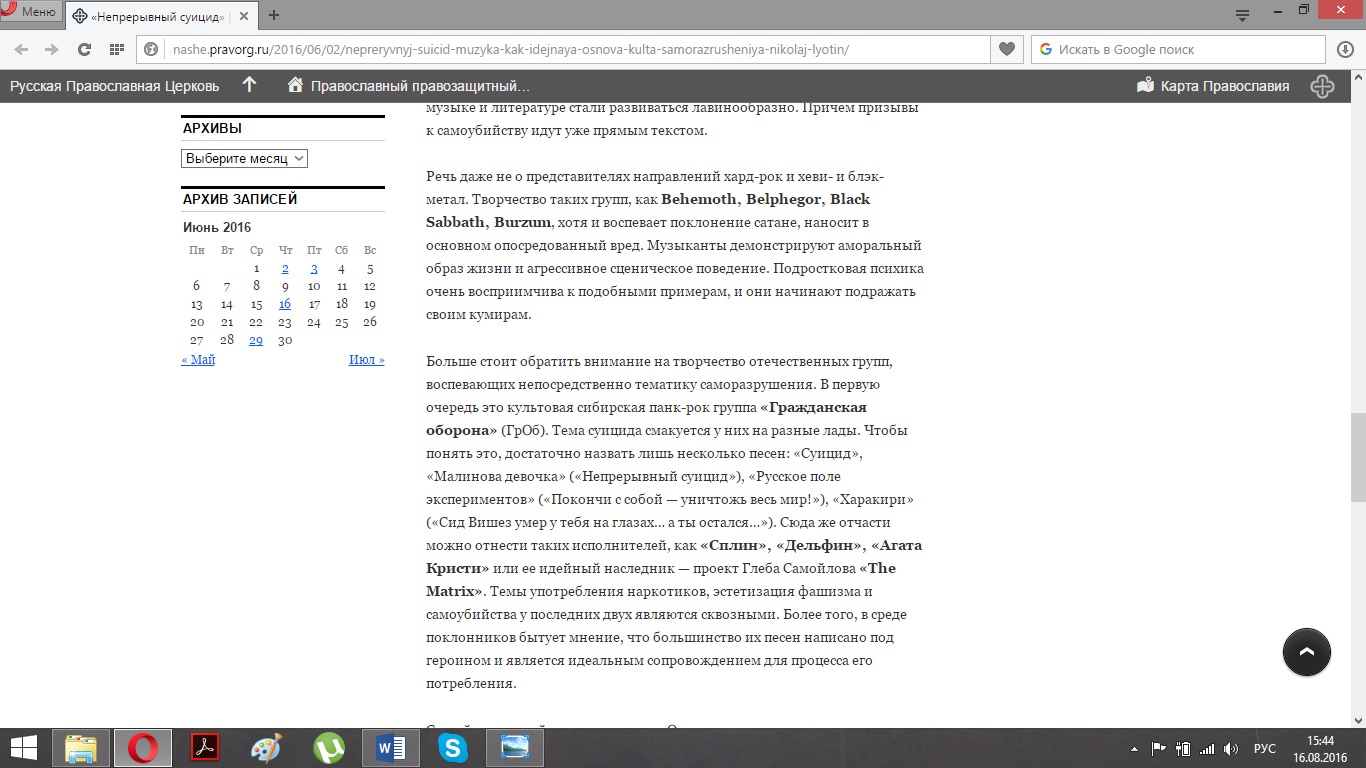Click the bold word «Сплин»
Image resolution: width=1366 pixels, height=768 pixels.
pos(734,545)
